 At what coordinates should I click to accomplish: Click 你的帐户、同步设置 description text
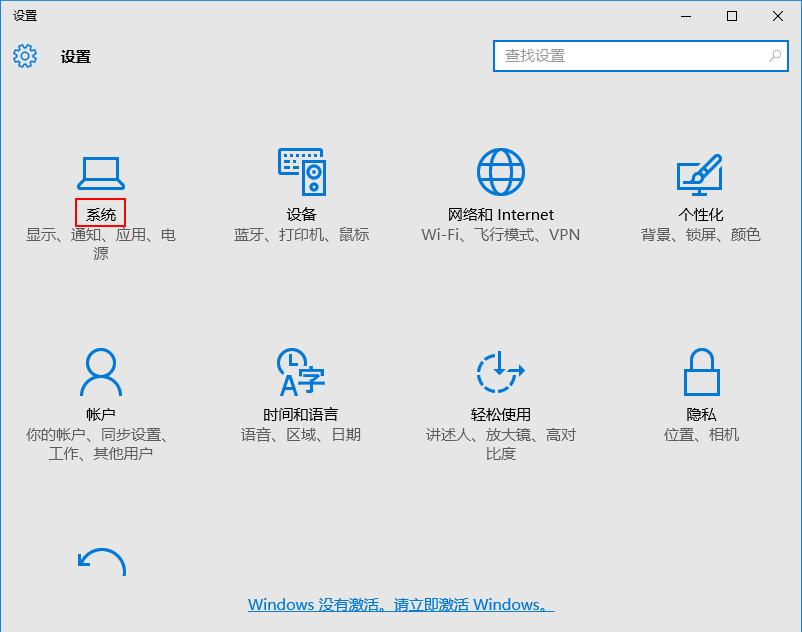tap(97, 444)
